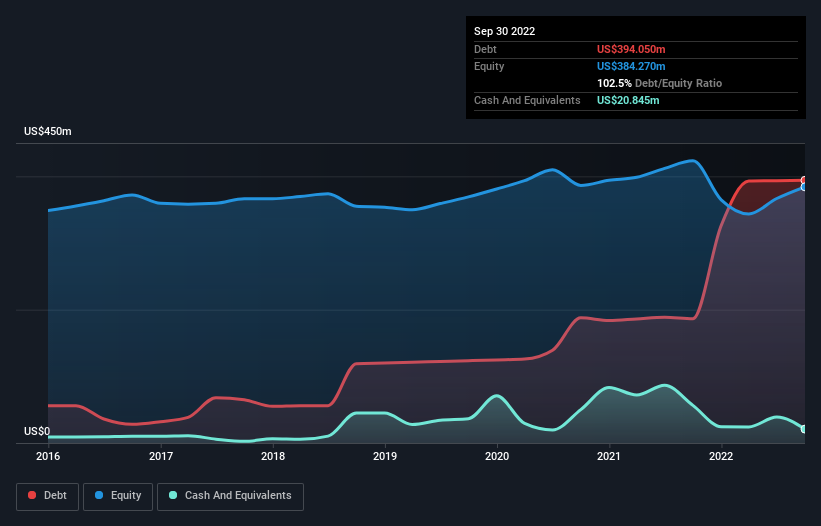Viewport: 821px width, 526px height.
Task: Click the US$0 y-axis label
Action: (37, 431)
